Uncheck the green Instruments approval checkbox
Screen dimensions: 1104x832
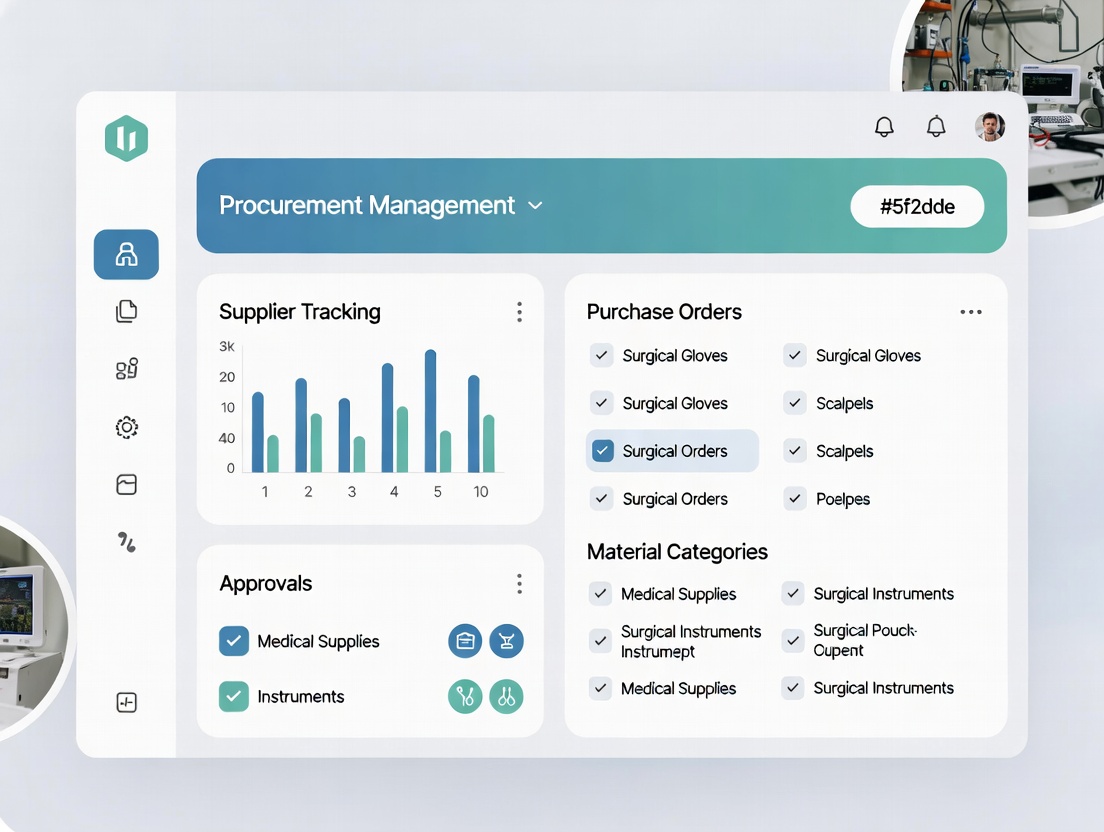coord(234,697)
